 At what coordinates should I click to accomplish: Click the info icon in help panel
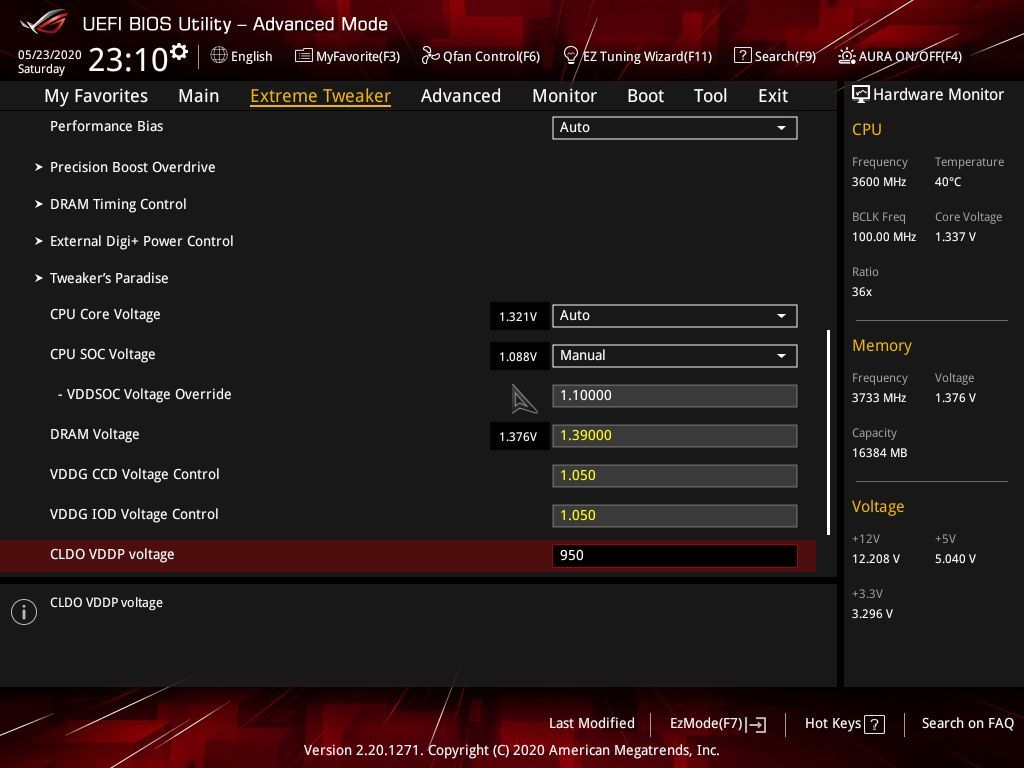point(24,612)
